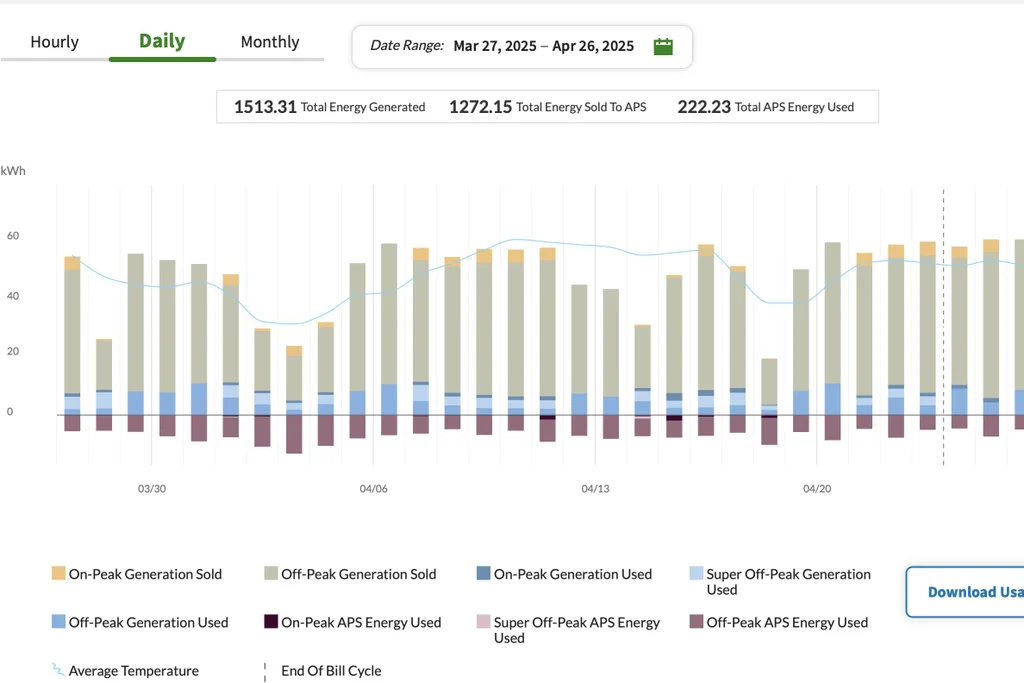Toggle Off-Peak Generation Used legend swatch
Image resolution: width=1024 pixels, height=683 pixels.
(x=59, y=622)
